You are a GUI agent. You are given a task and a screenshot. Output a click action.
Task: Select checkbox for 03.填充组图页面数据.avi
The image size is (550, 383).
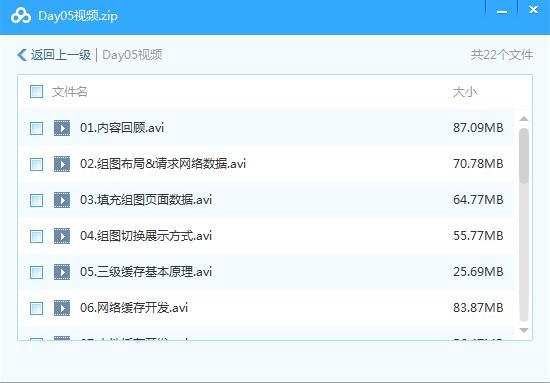(36, 200)
